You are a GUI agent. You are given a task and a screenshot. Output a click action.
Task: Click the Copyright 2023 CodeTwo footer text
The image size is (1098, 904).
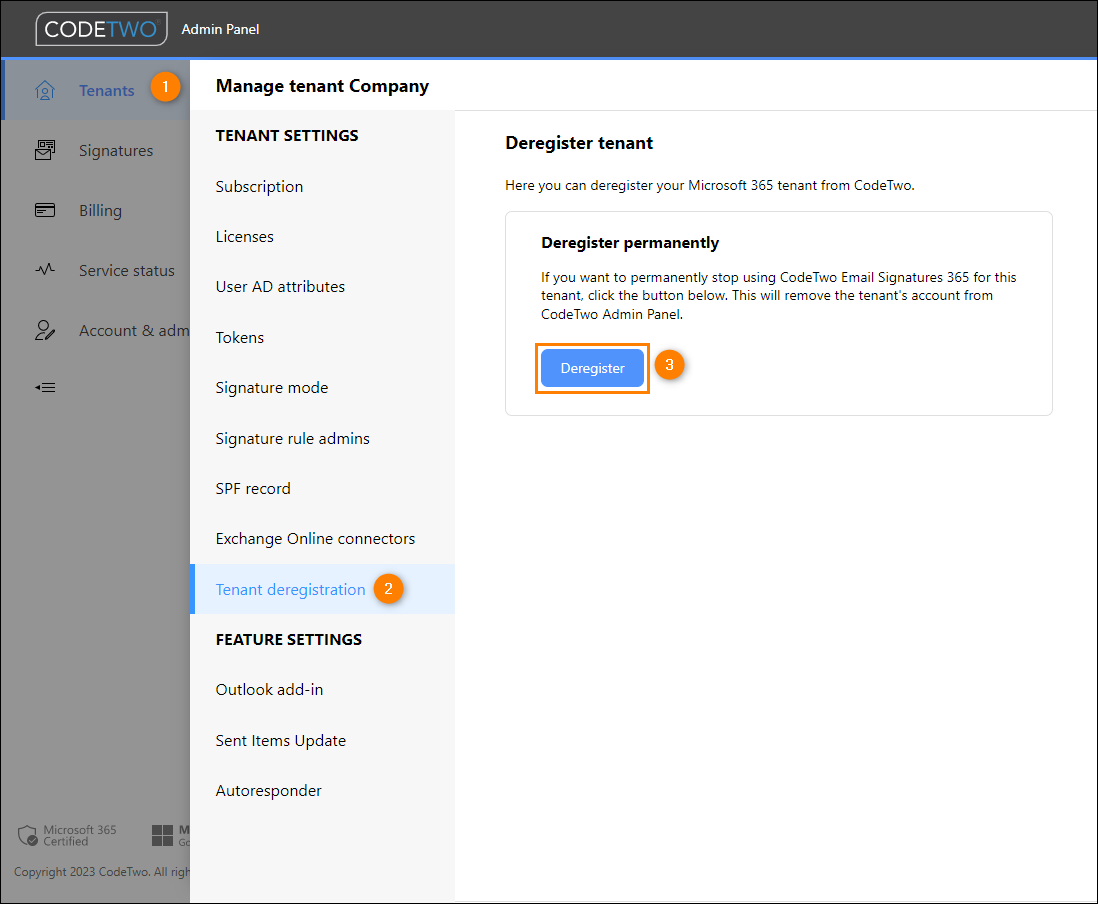102,872
